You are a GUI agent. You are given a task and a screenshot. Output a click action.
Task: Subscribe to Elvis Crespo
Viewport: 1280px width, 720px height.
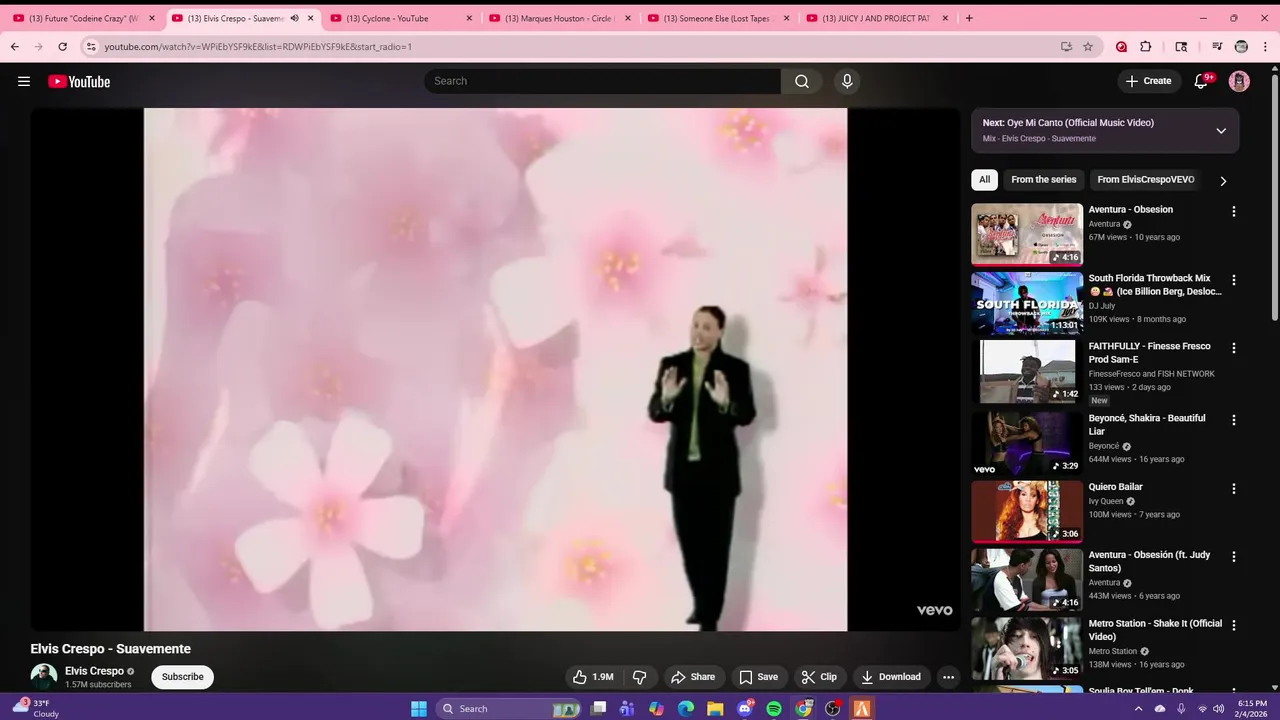point(183,677)
